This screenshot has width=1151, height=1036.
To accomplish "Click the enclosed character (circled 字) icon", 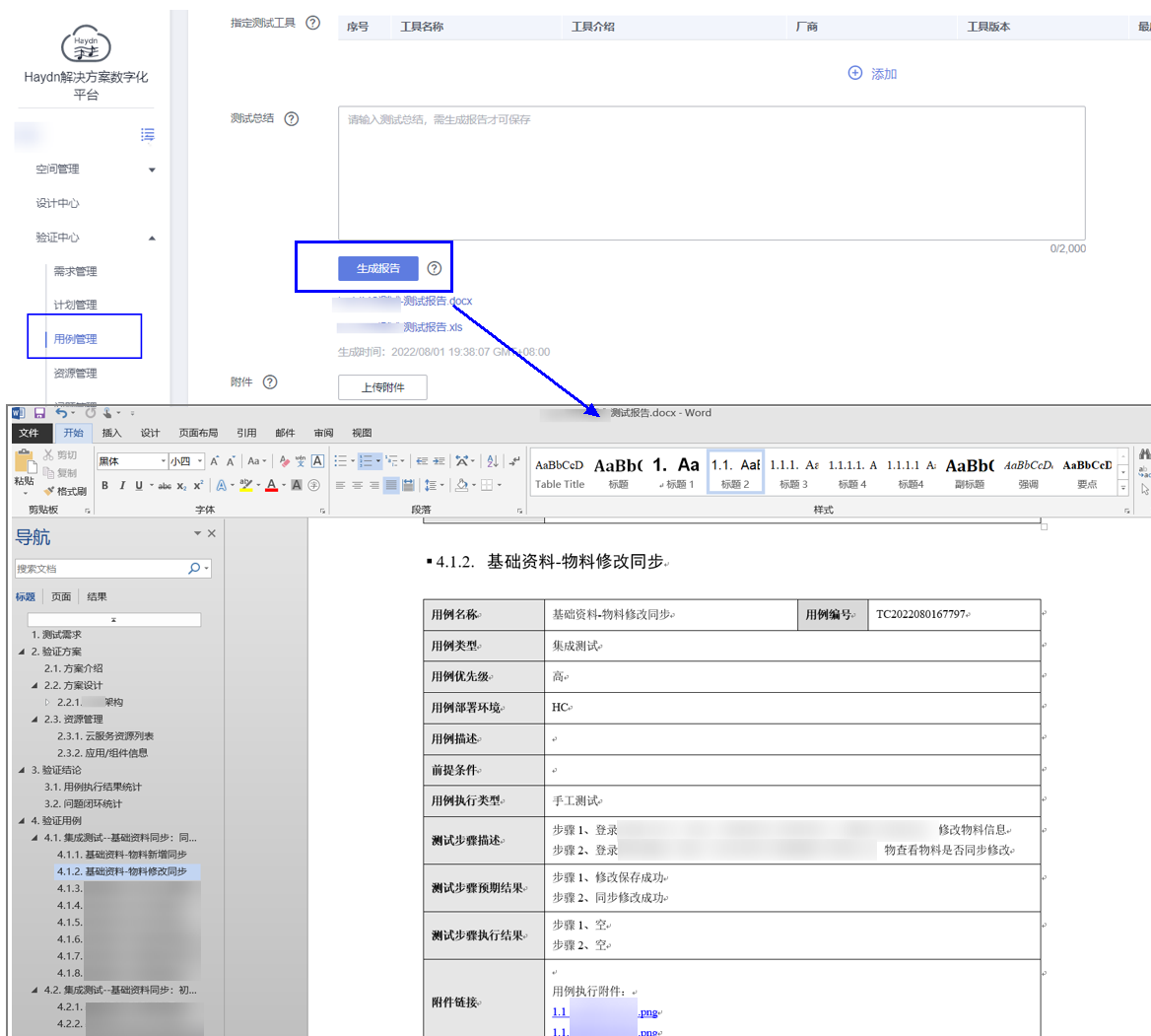I will [314, 485].
